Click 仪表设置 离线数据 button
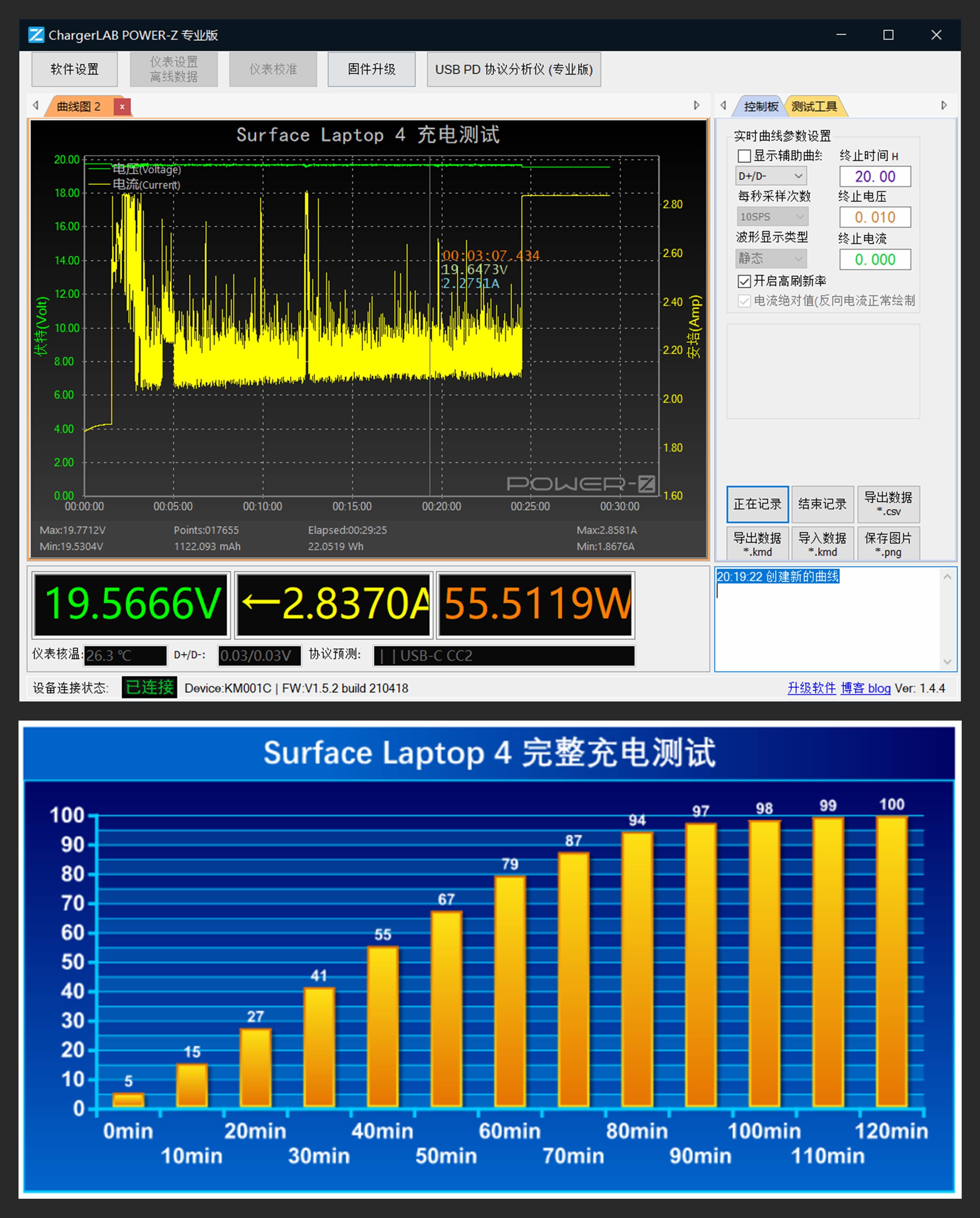 [x=174, y=69]
